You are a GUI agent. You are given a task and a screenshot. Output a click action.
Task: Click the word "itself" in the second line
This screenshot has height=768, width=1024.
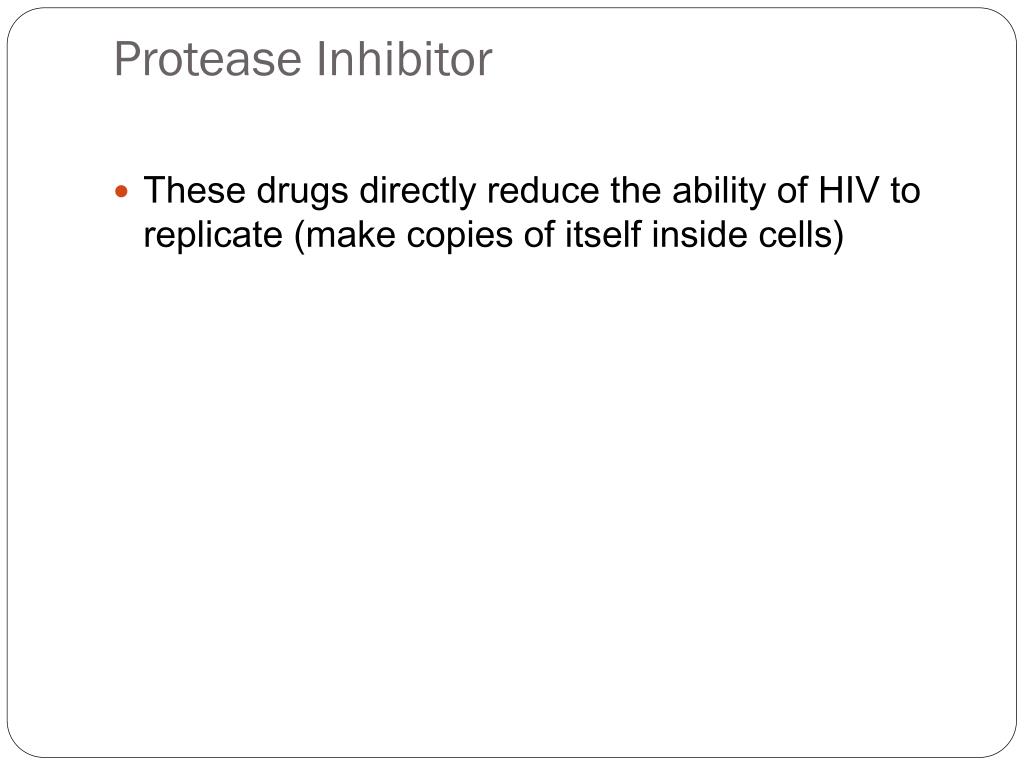click(x=603, y=234)
